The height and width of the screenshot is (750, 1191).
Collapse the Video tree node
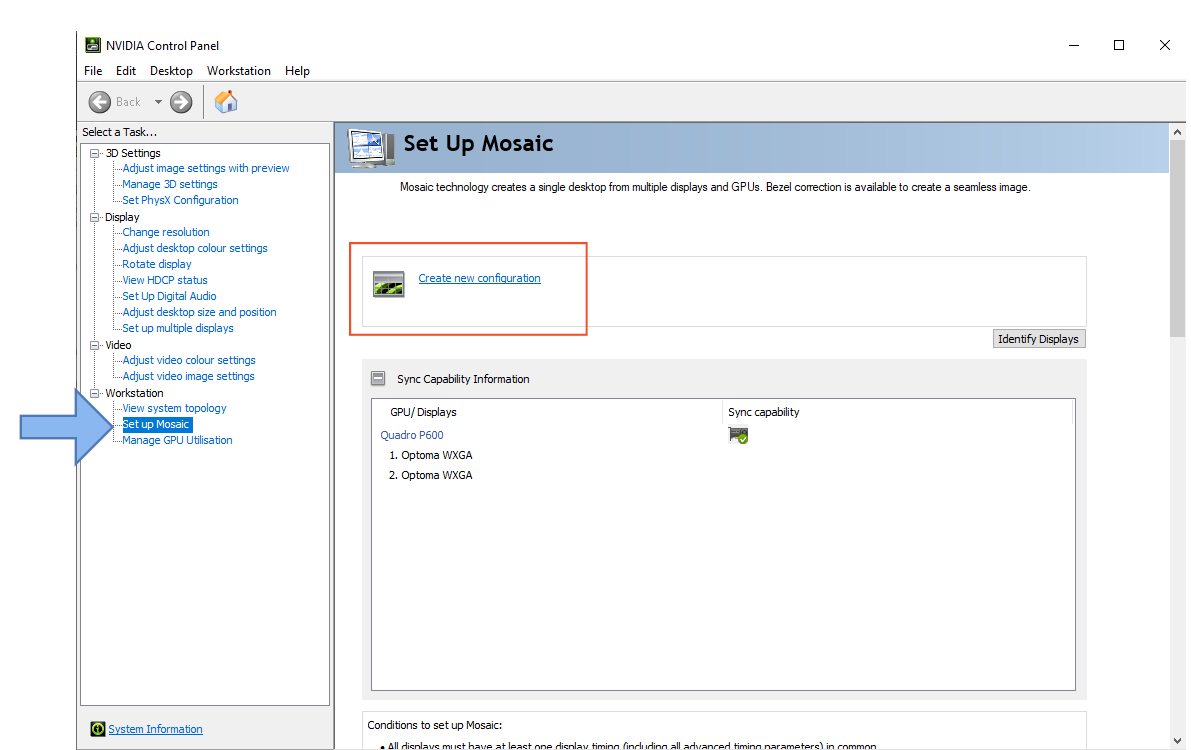pos(95,345)
